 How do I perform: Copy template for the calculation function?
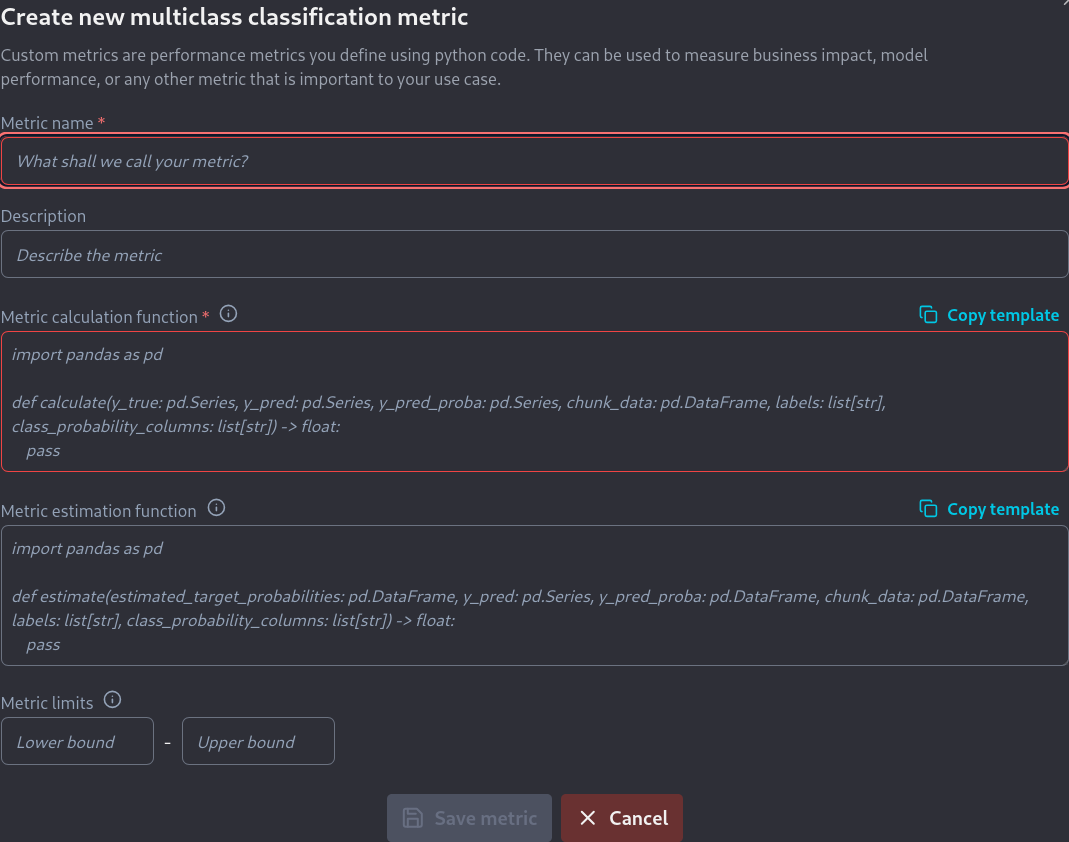[x=989, y=315]
